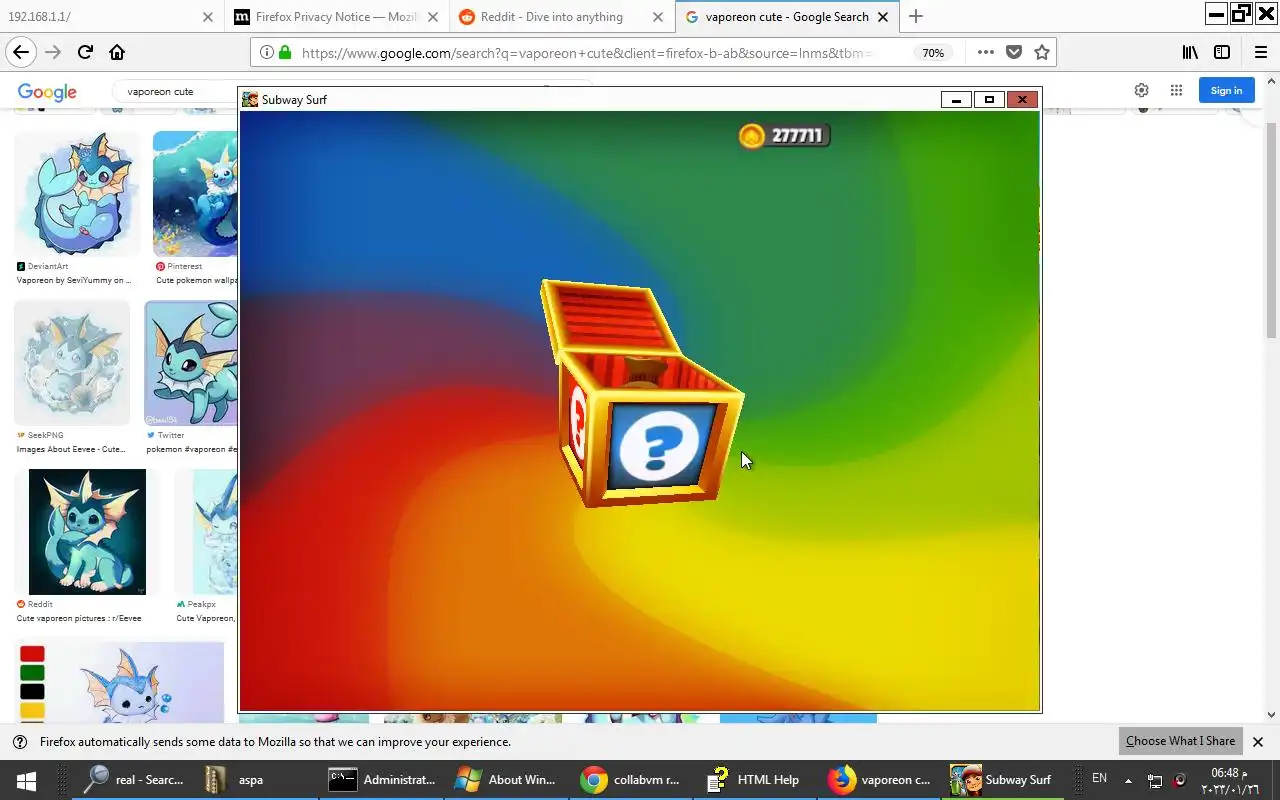Click the taskbar clock showing 06:48

[x=1231, y=780]
